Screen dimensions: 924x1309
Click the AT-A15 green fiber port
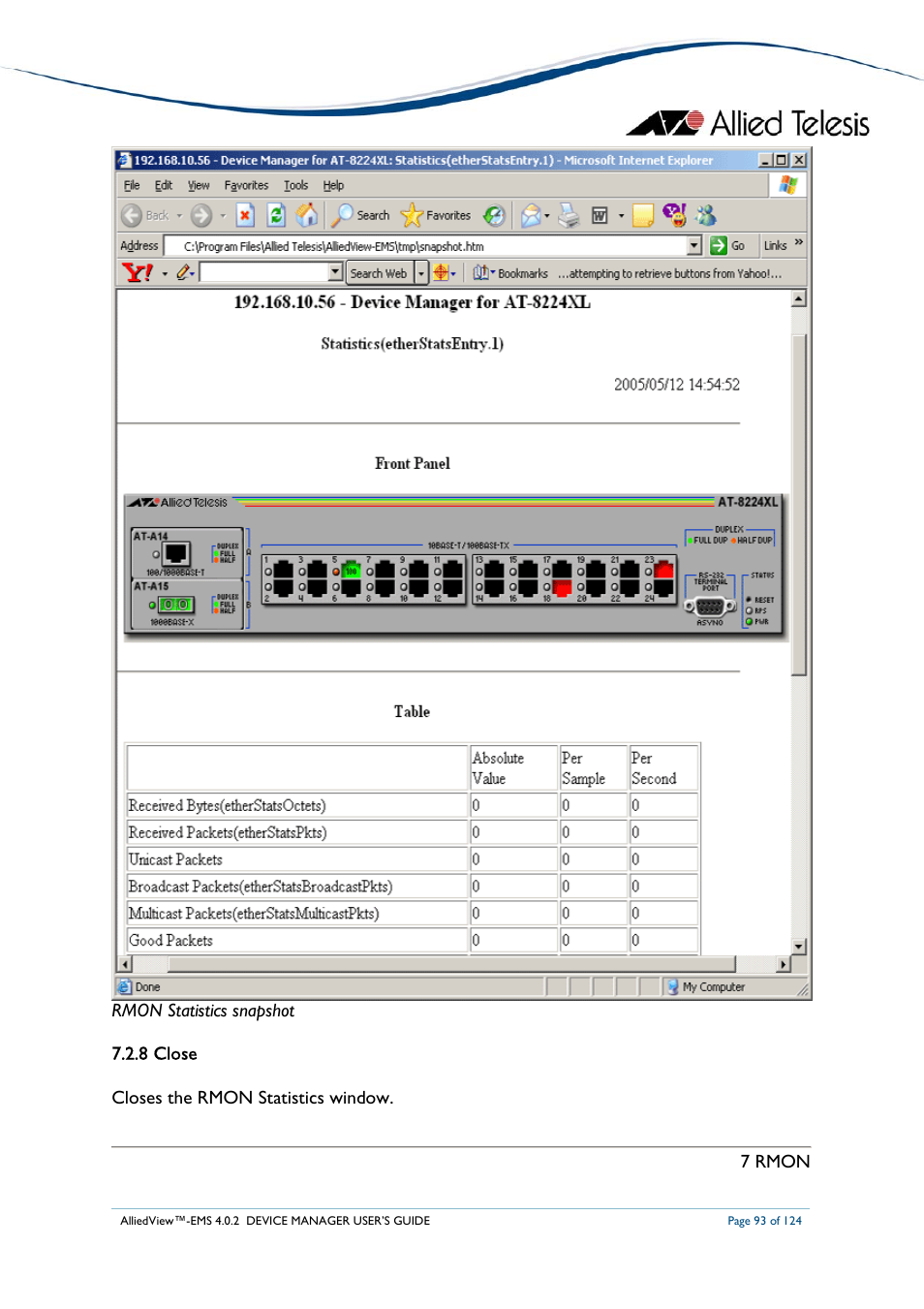(175, 605)
